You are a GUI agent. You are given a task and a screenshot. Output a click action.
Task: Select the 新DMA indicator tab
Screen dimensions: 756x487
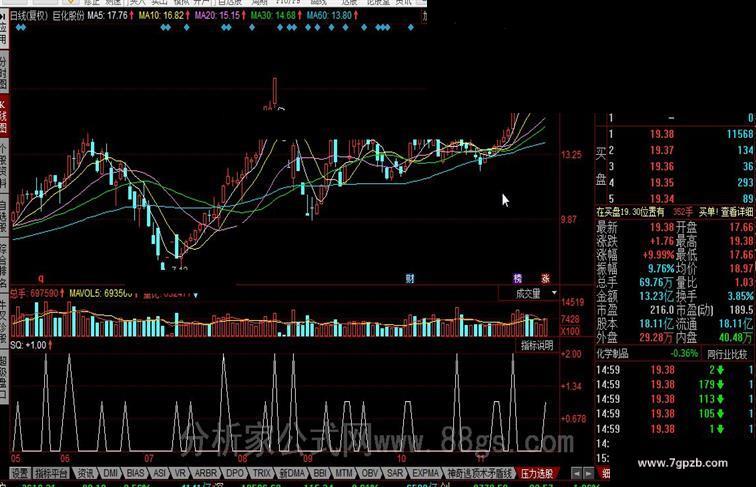pos(293,473)
